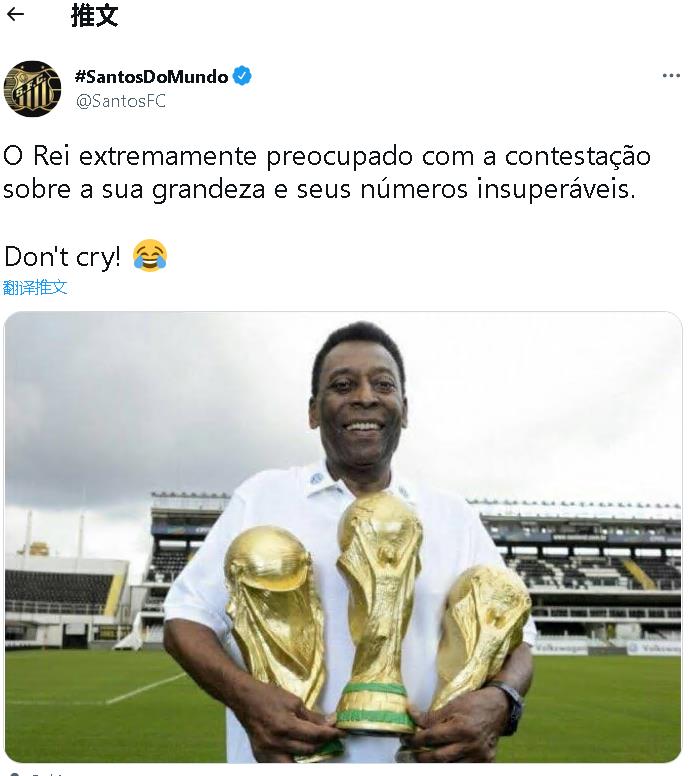The height and width of the screenshot is (776, 689).
Task: Click the tweet line starting "O Rei extremamente"
Action: [x=327, y=156]
